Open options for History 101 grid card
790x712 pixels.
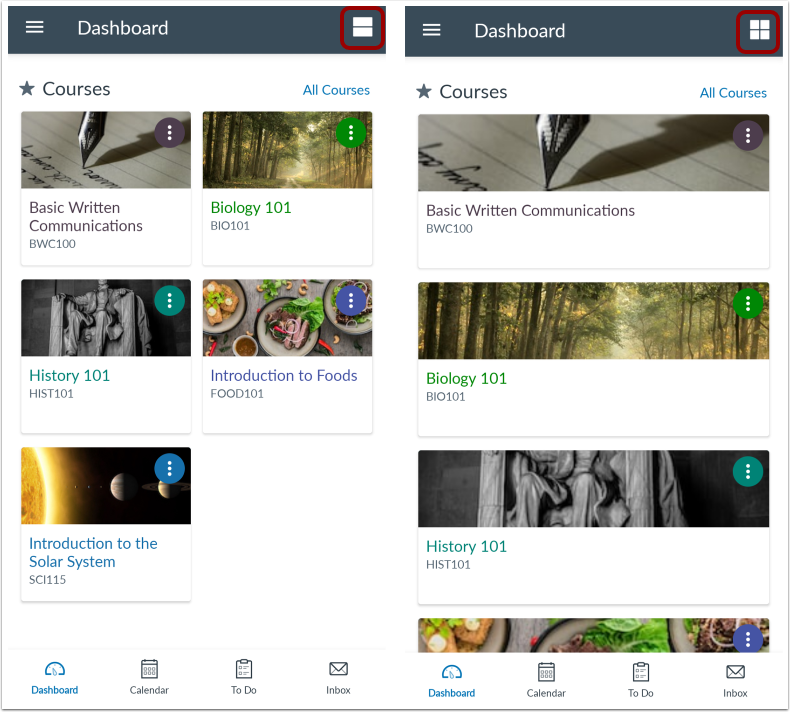point(169,300)
